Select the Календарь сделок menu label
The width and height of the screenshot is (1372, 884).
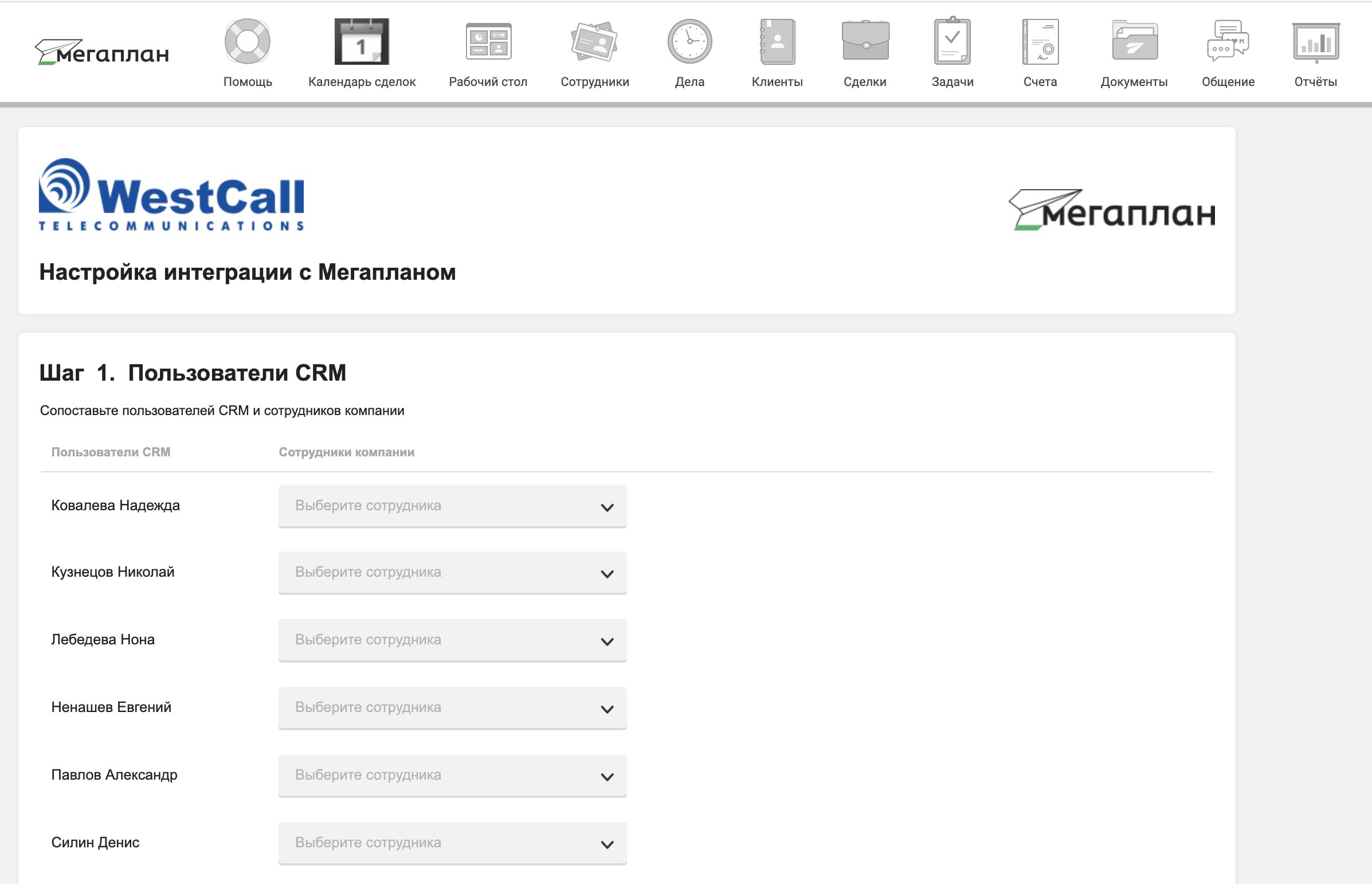tap(362, 82)
